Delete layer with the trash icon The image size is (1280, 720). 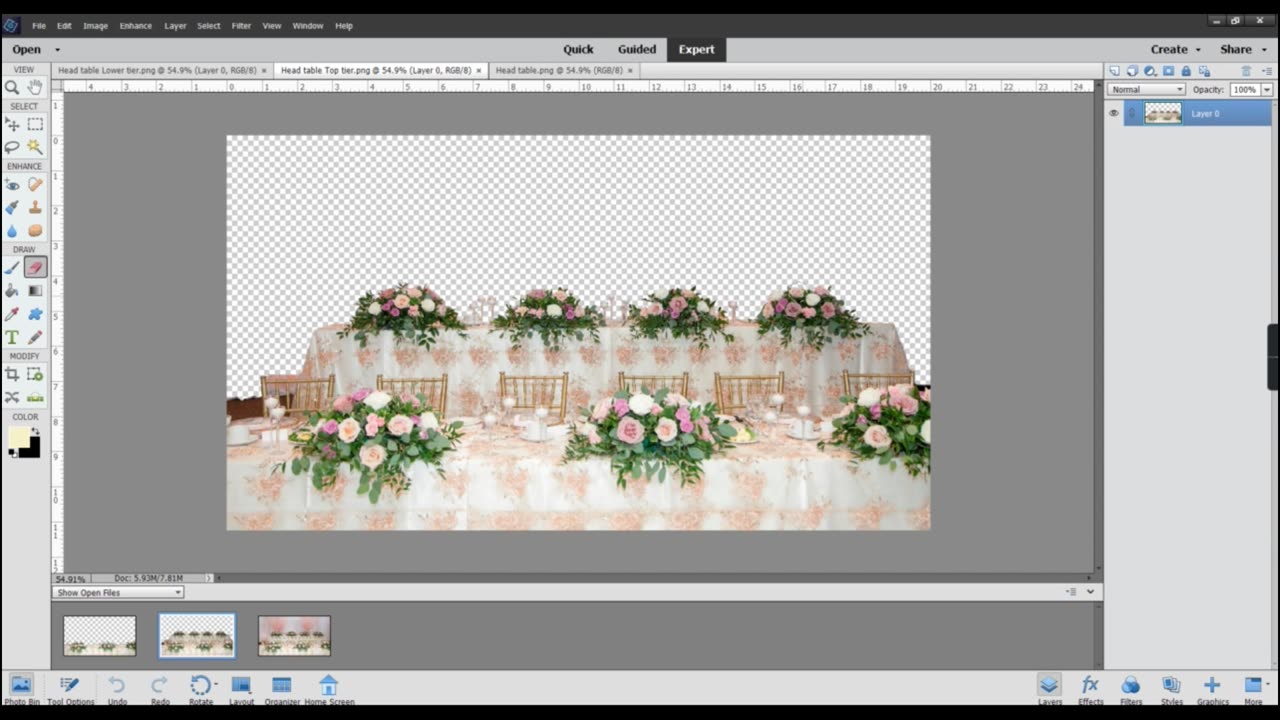1246,71
